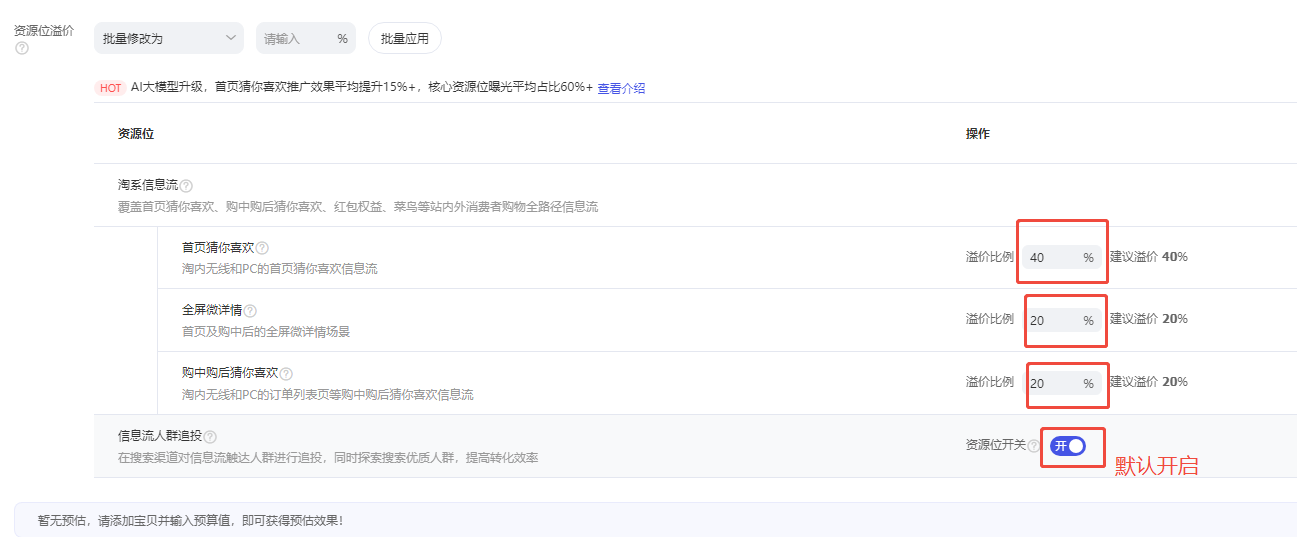Click the 资源位 column header
1297x537 pixels.
click(136, 134)
